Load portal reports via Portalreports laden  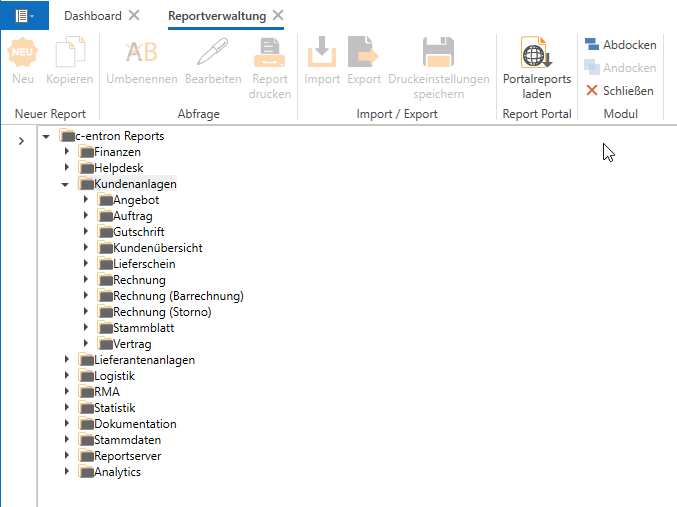click(x=537, y=68)
